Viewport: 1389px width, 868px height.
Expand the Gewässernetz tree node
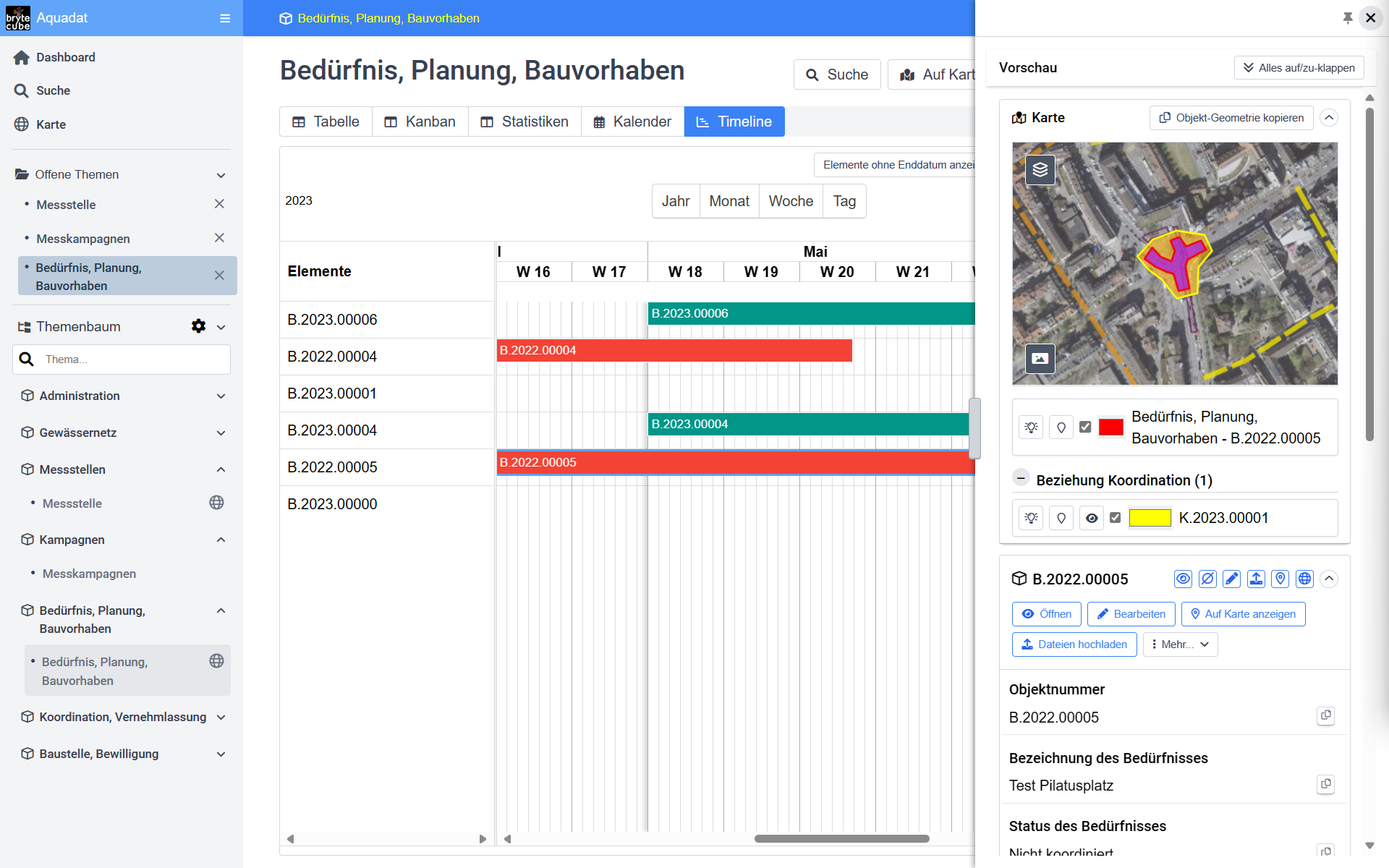click(221, 433)
